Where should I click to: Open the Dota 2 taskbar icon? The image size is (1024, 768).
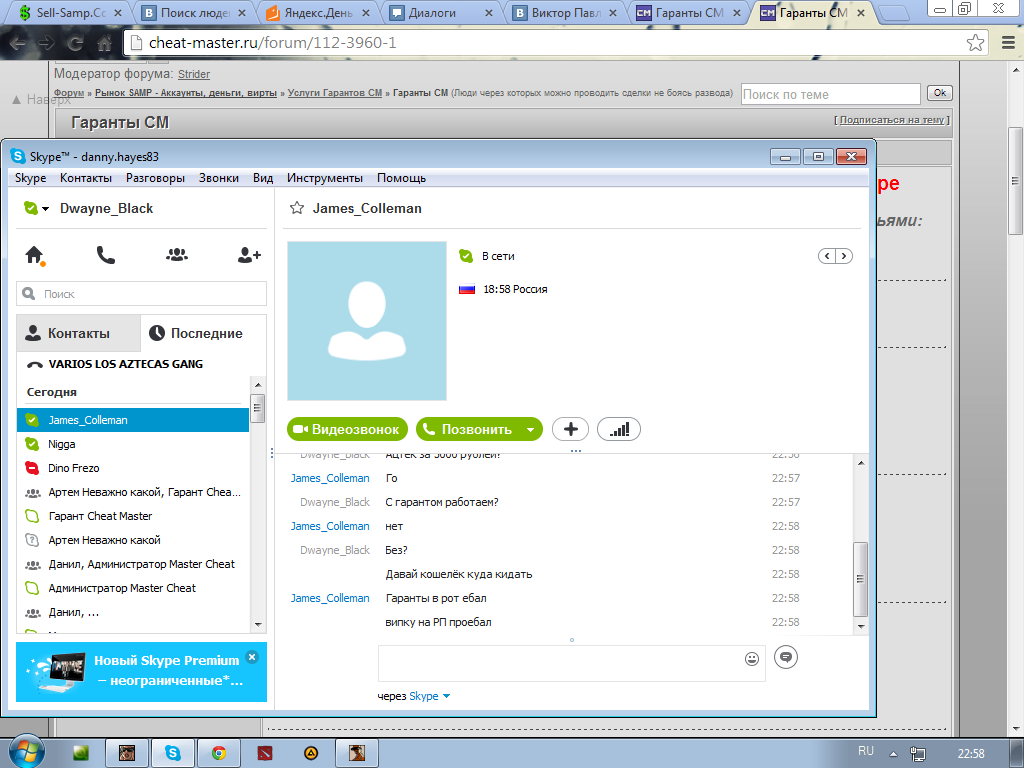point(264,753)
